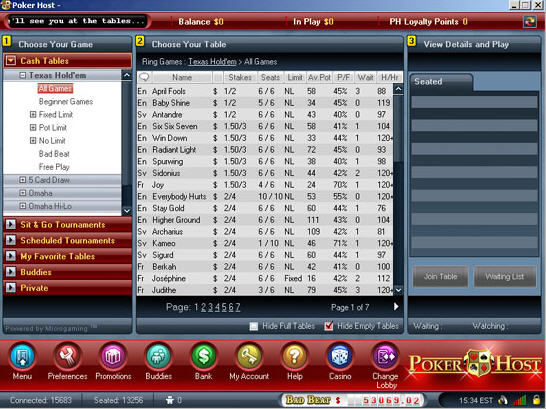
Task: Expand My Favorite Tables section
Action: [11, 256]
